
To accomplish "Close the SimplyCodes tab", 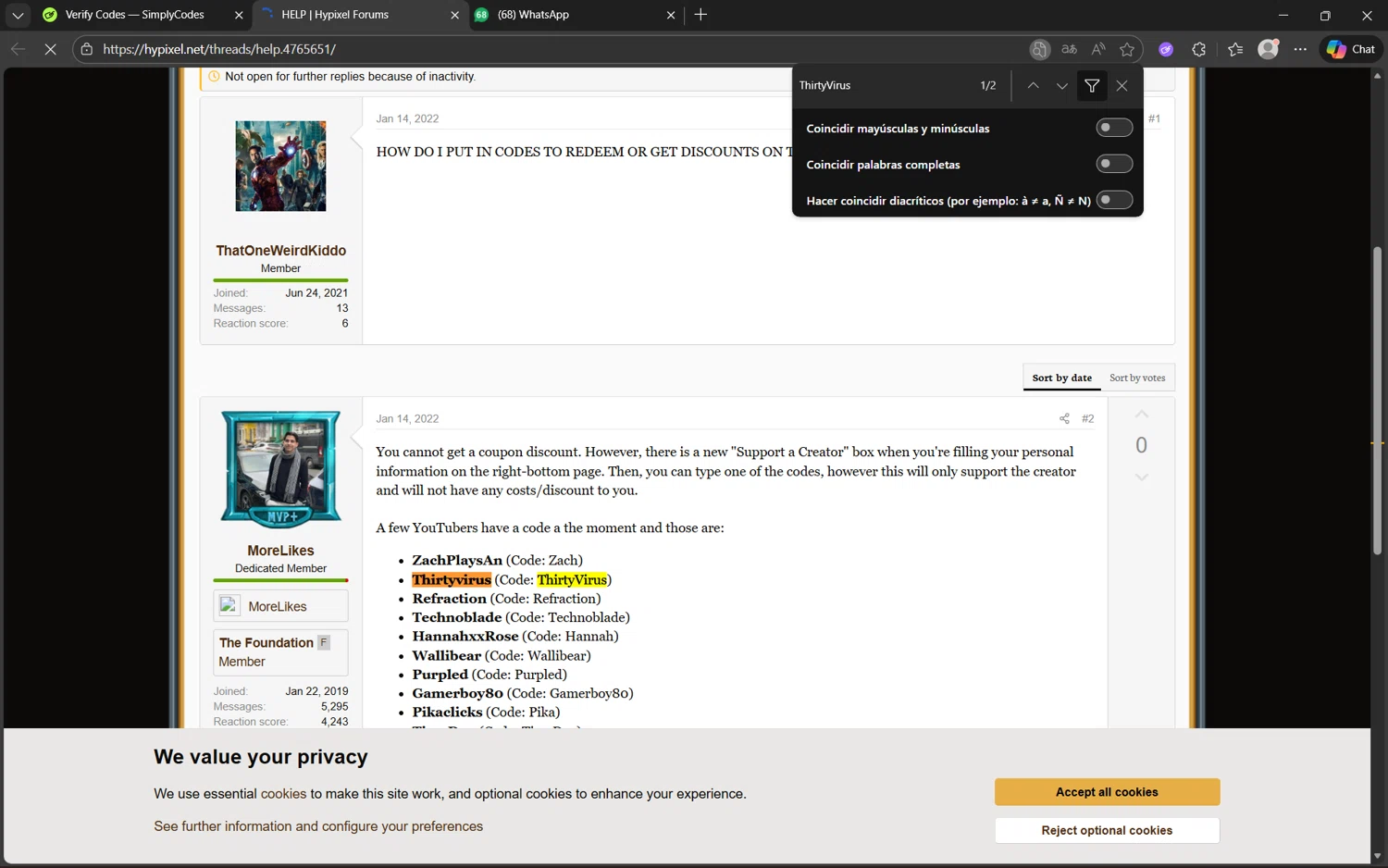I will pos(239,15).
